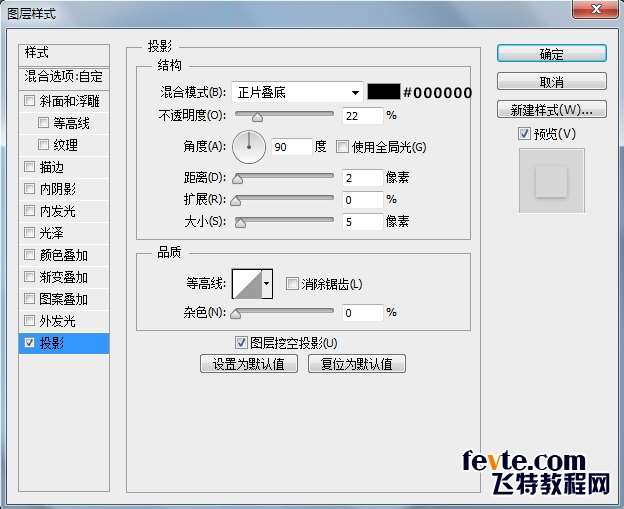This screenshot has height=509, width=624.
Task: Select the 投影 style entry
Action: 64,343
